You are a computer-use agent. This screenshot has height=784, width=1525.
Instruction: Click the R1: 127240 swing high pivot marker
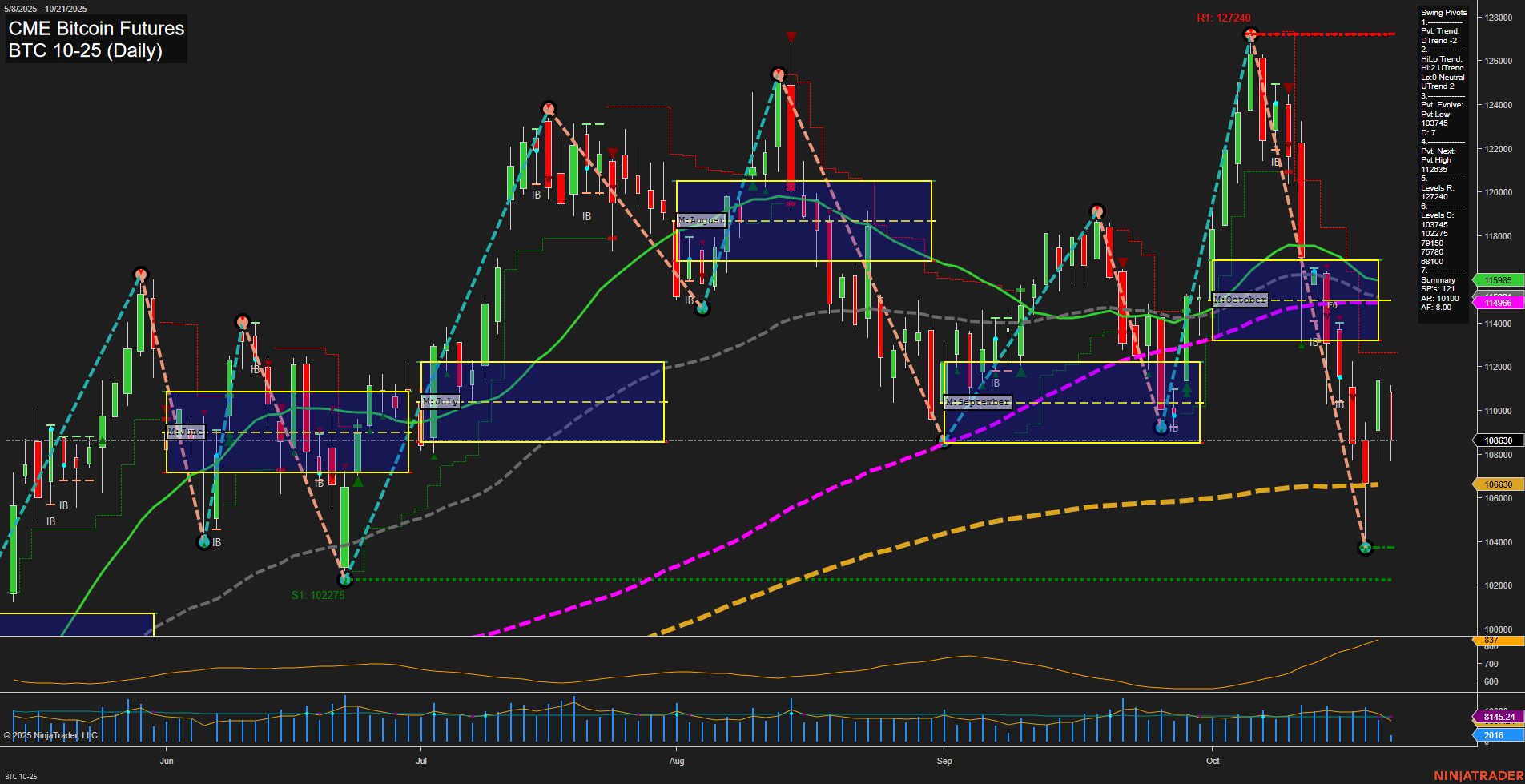(1249, 34)
